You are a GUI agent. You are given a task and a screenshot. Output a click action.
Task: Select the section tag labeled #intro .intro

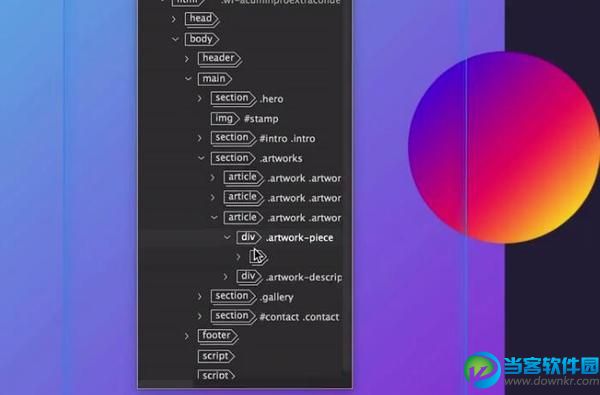(233, 138)
